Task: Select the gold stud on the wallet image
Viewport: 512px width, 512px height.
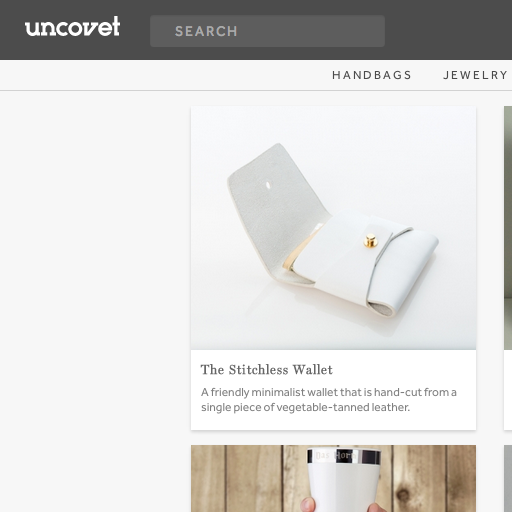Action: (x=370, y=240)
